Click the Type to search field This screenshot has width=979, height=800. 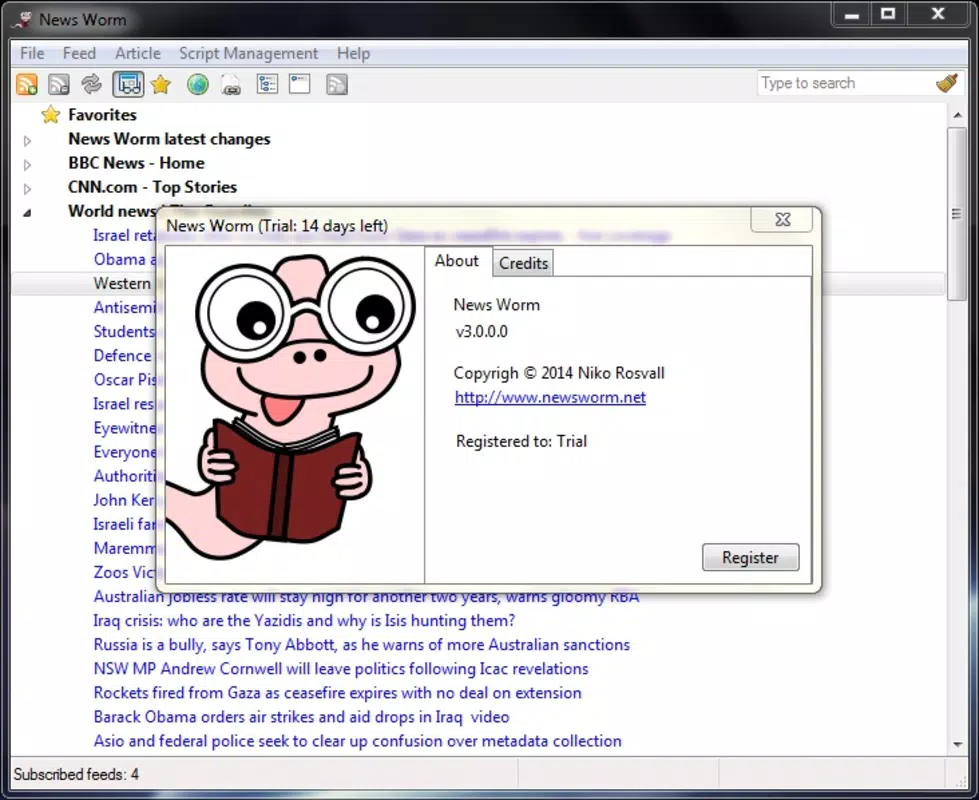click(x=845, y=83)
